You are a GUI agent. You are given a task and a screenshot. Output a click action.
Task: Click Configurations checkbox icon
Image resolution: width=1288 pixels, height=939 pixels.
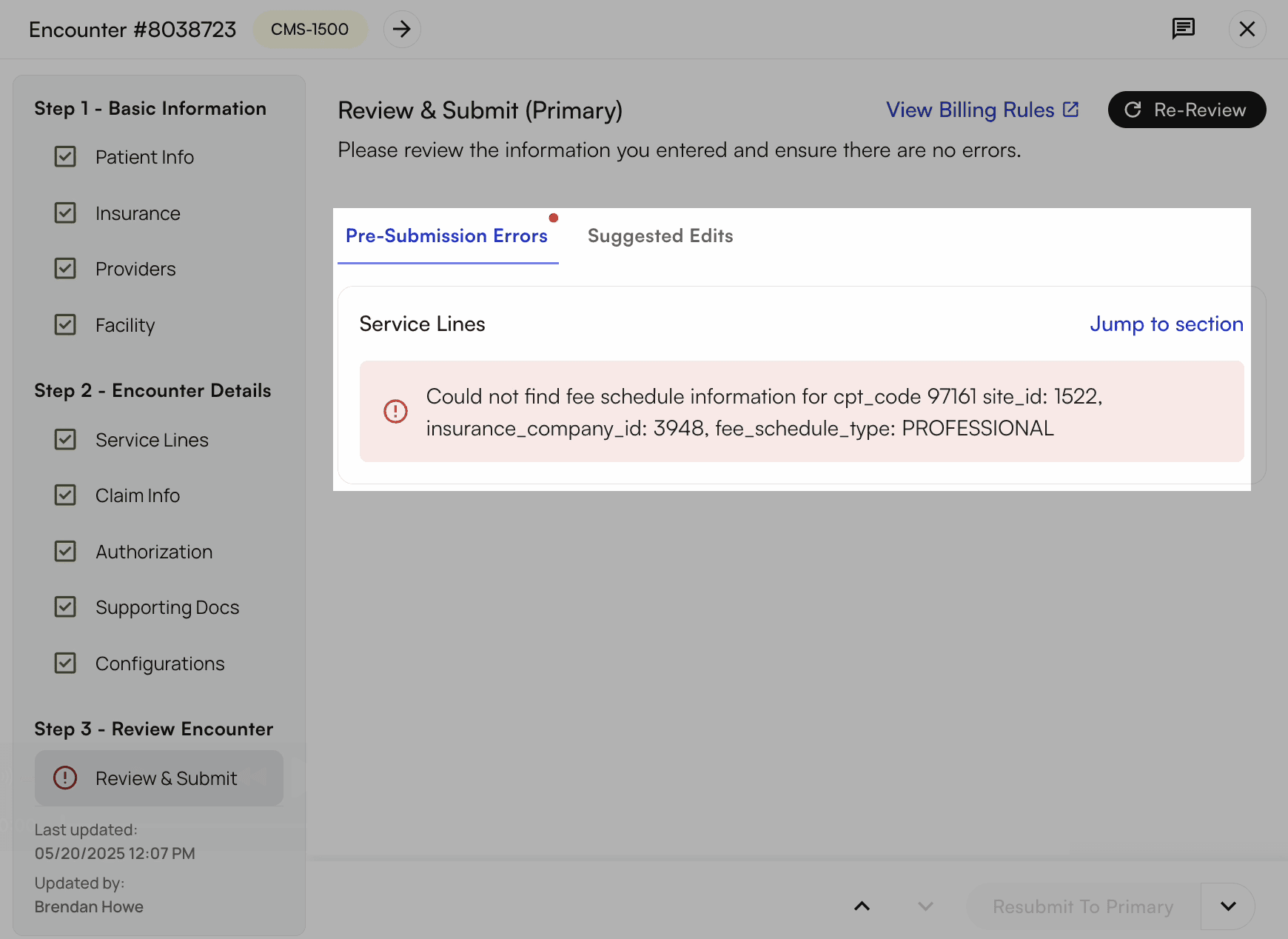pos(65,663)
